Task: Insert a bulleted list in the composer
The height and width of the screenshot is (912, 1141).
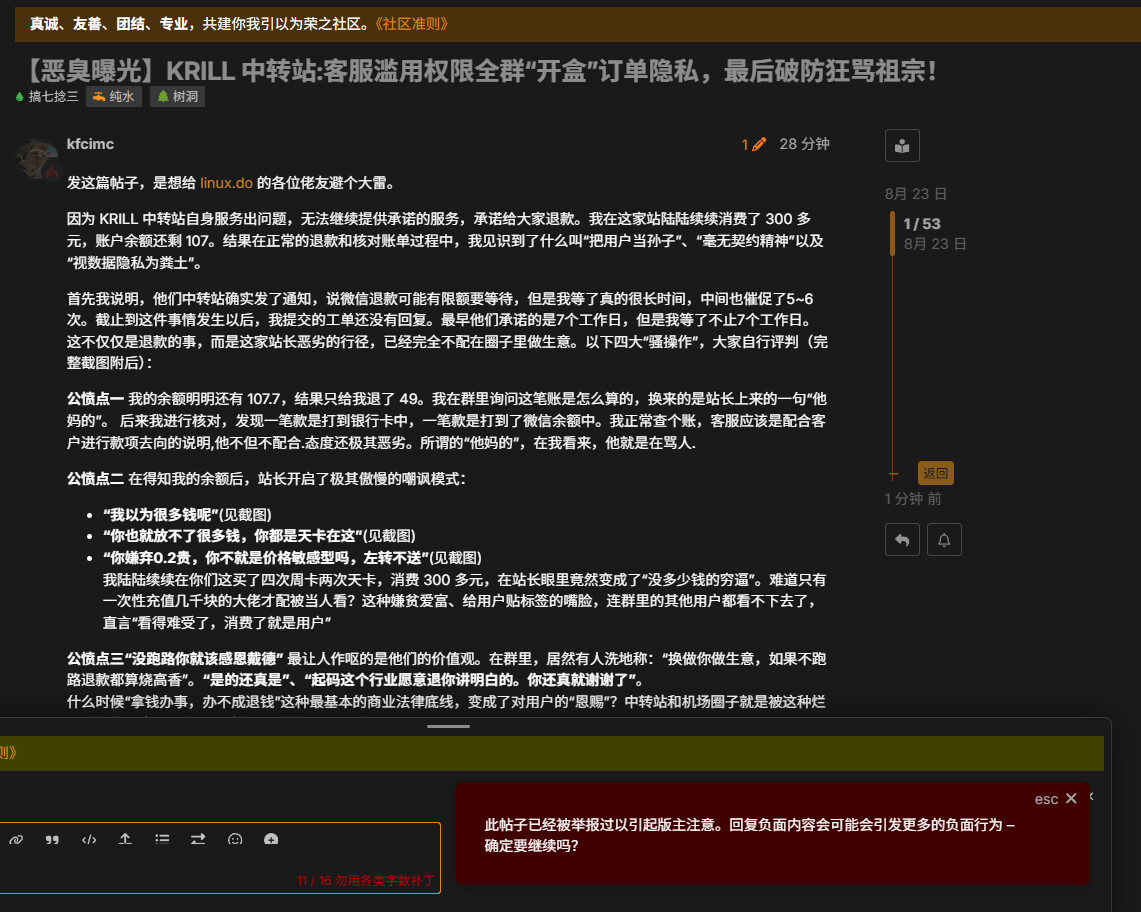Action: coord(162,839)
